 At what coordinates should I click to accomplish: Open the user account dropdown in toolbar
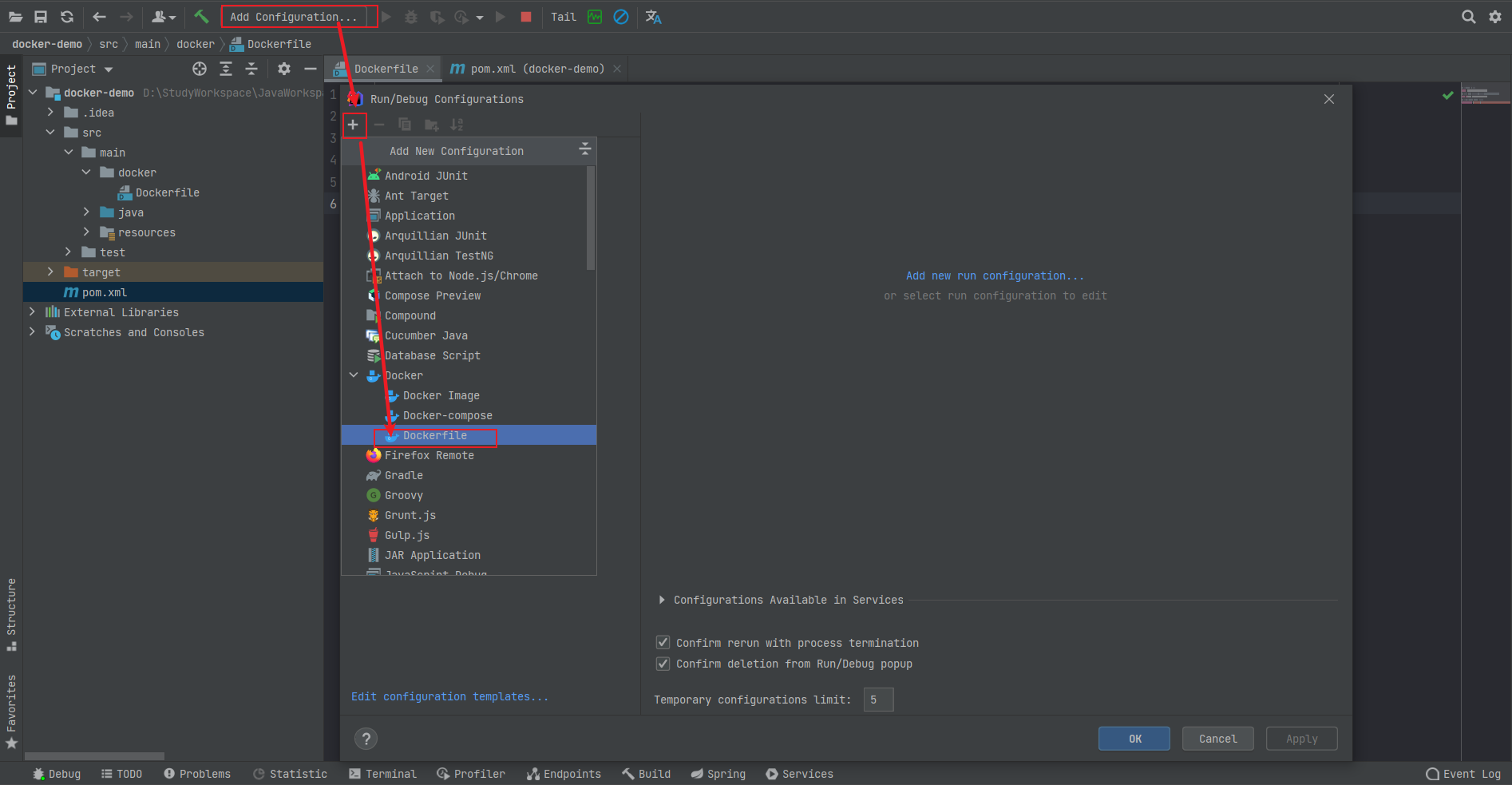point(164,17)
